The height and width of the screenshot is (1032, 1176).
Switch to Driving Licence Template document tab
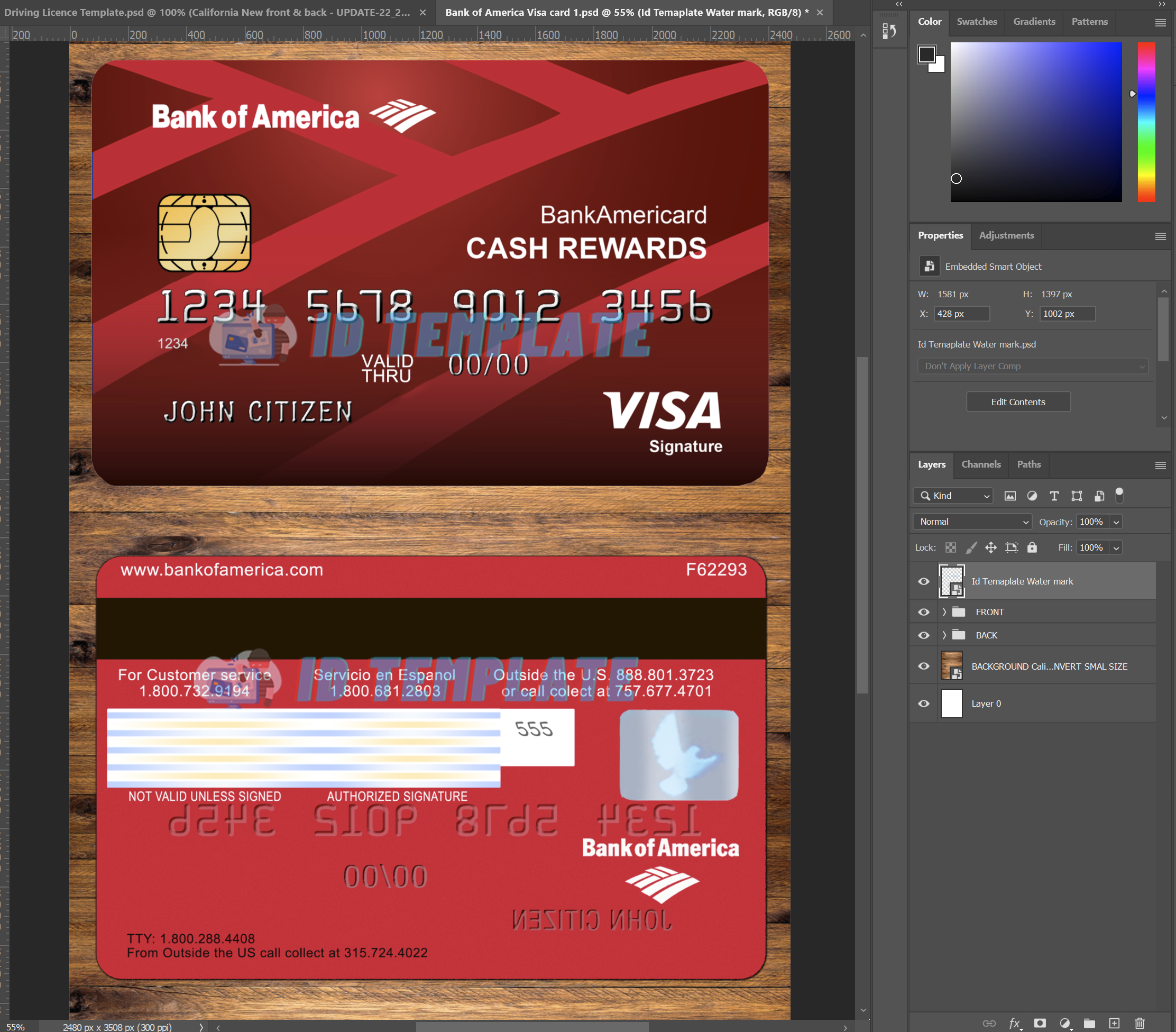pos(207,12)
